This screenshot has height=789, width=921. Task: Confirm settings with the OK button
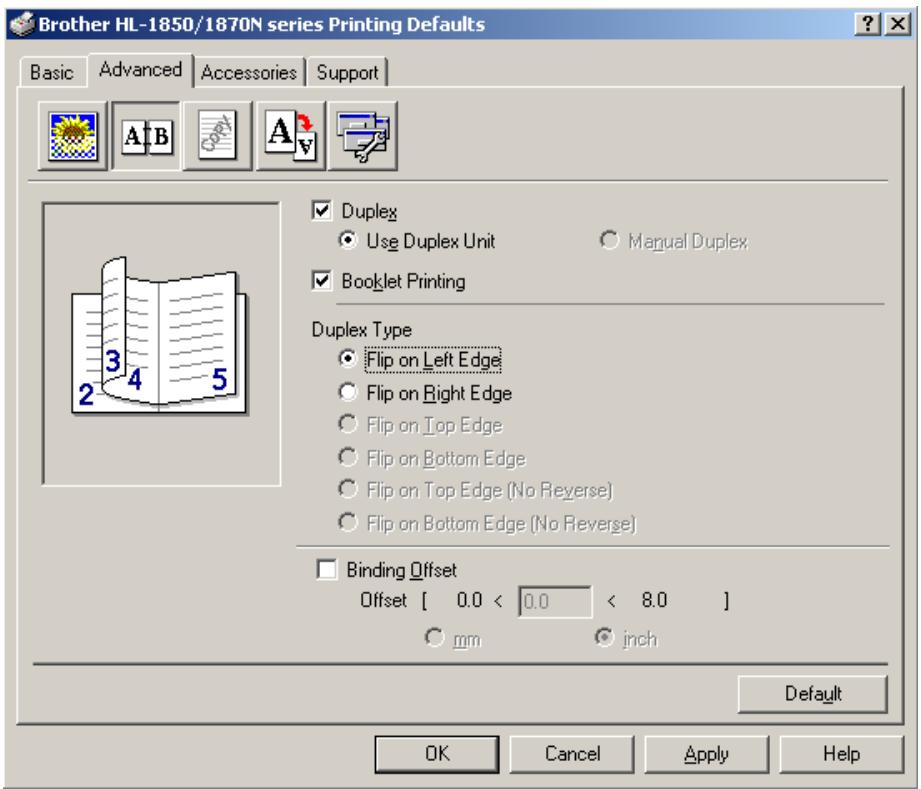coord(437,754)
